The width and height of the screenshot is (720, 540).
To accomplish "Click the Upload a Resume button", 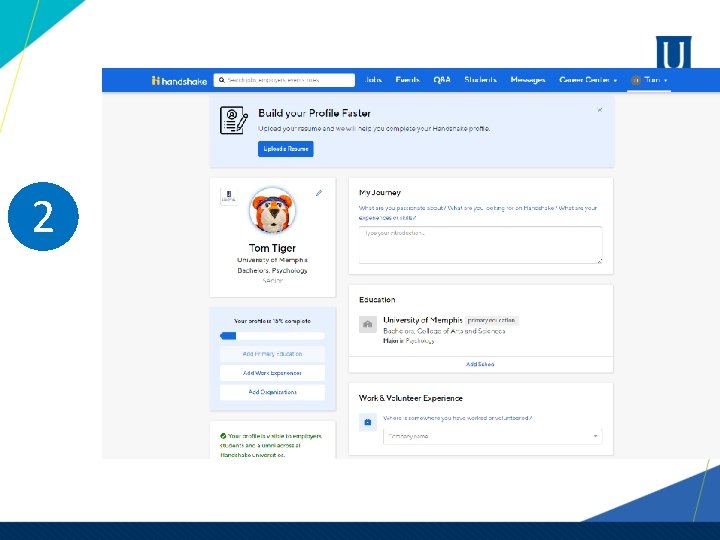I will [286, 149].
